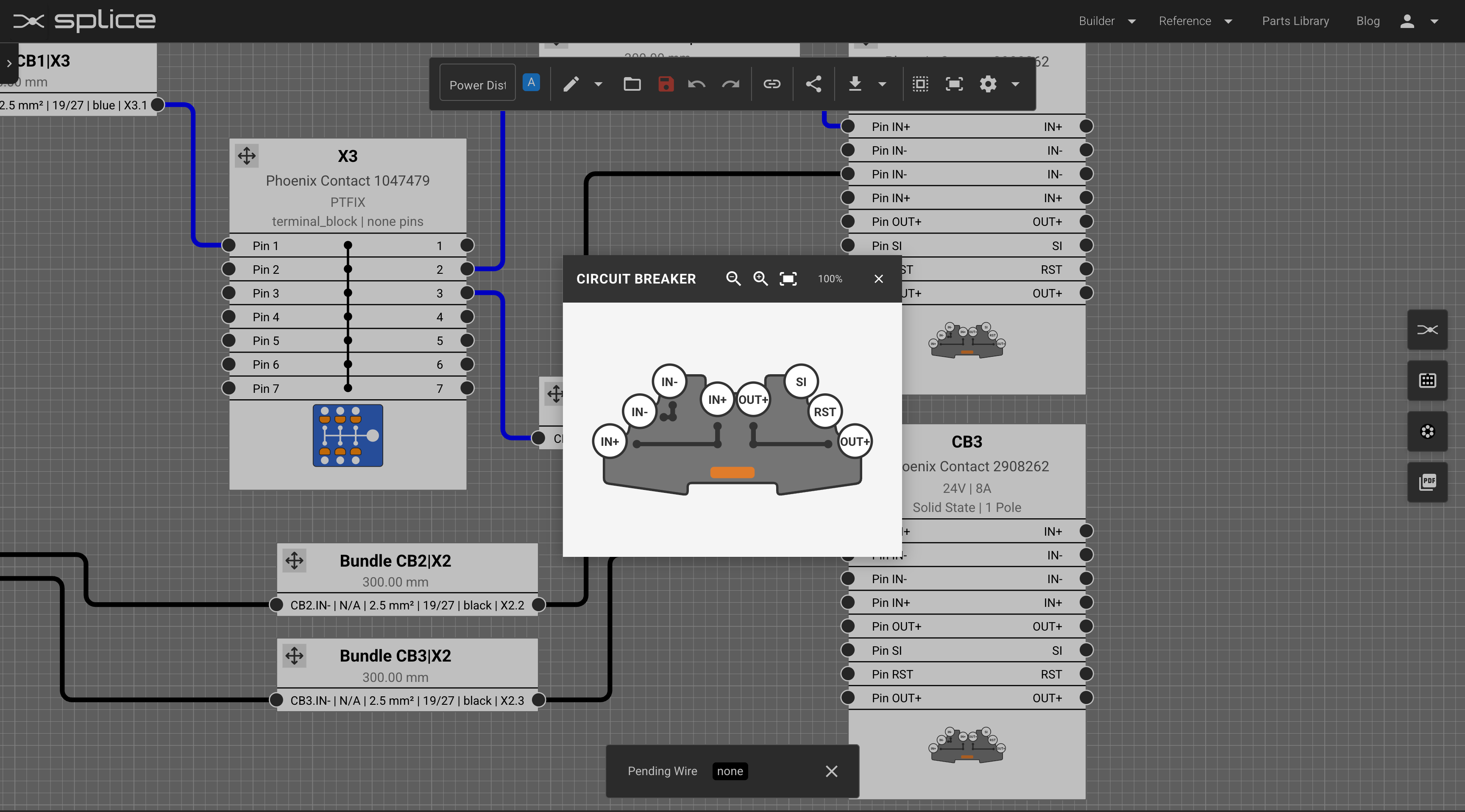Click left connector dot of Pin 4
This screenshot has height=812, width=1465.
coord(228,317)
